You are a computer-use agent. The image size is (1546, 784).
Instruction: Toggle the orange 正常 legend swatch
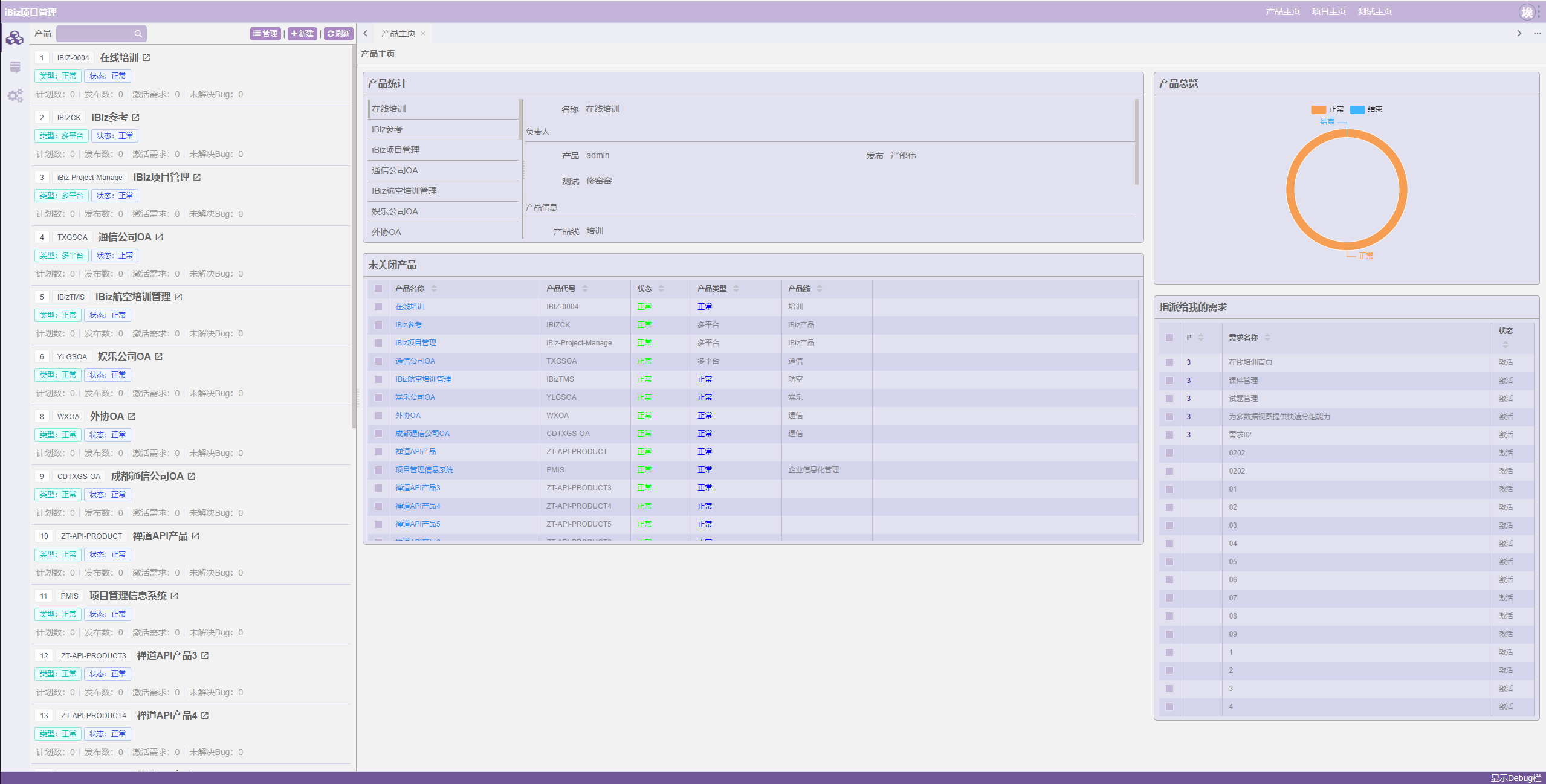[x=1318, y=110]
